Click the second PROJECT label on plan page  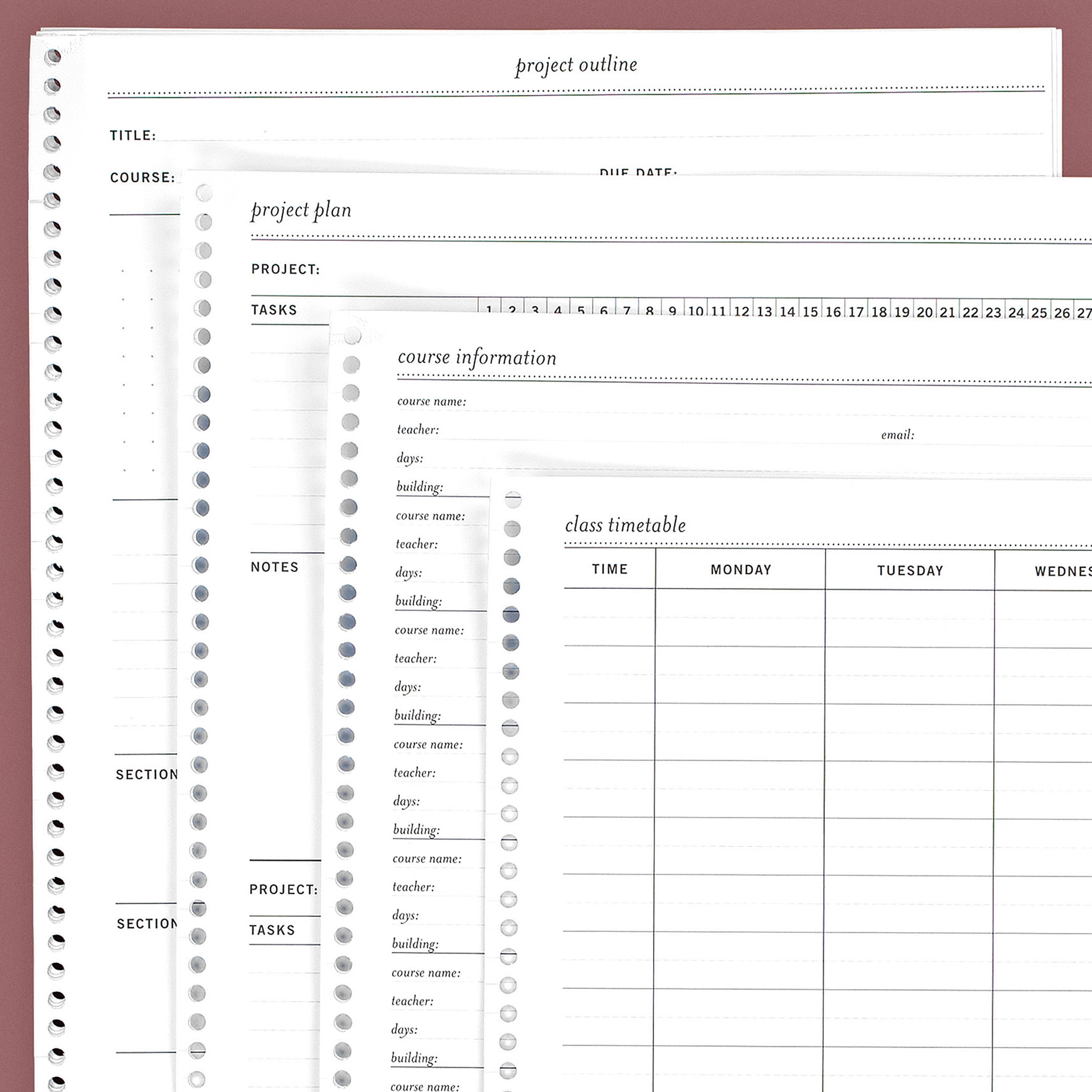click(283, 890)
